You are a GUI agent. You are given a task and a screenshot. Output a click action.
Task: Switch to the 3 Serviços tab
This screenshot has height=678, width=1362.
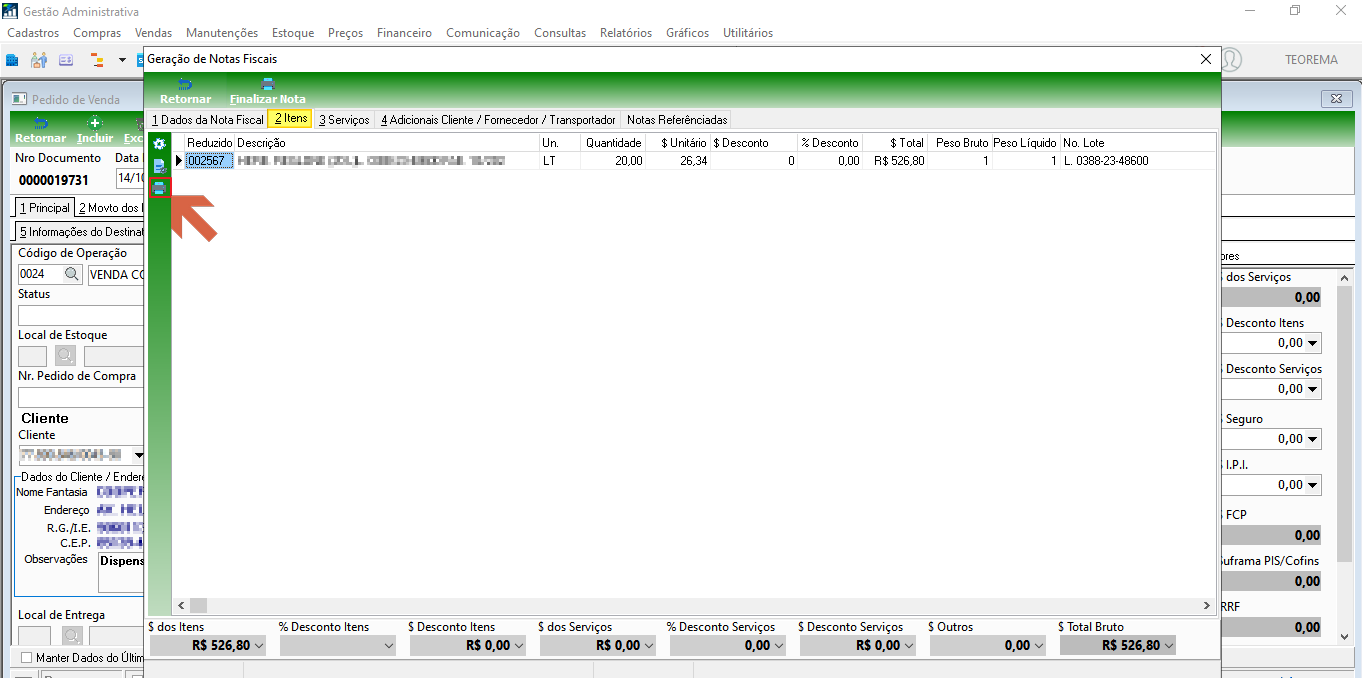coord(344,120)
